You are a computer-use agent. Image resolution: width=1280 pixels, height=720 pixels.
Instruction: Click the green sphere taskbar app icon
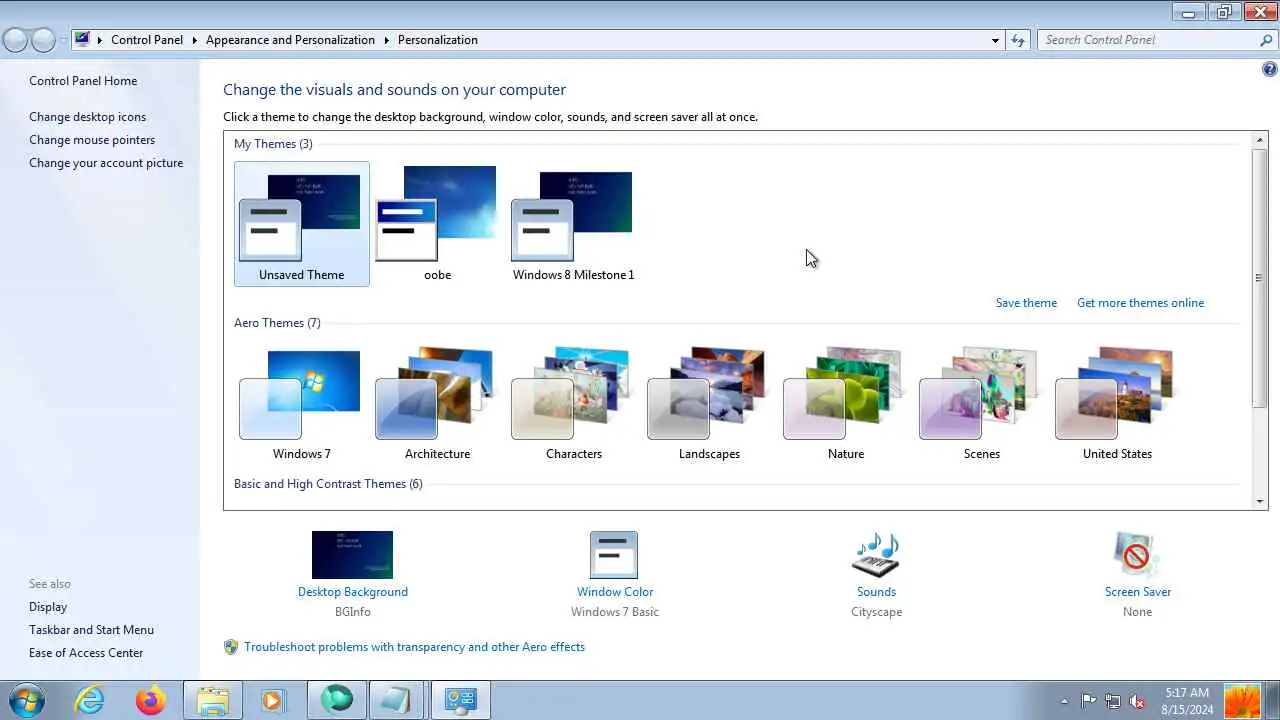pyautogui.click(x=337, y=700)
